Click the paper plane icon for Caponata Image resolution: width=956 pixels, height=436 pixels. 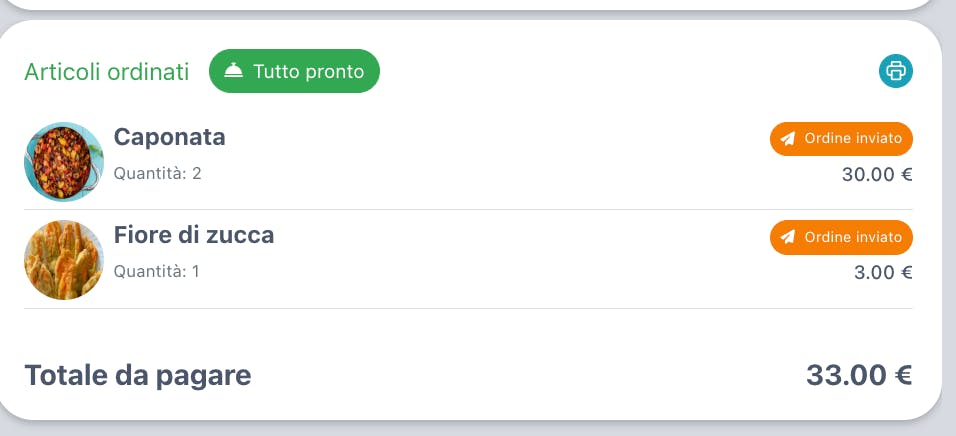[x=788, y=139]
